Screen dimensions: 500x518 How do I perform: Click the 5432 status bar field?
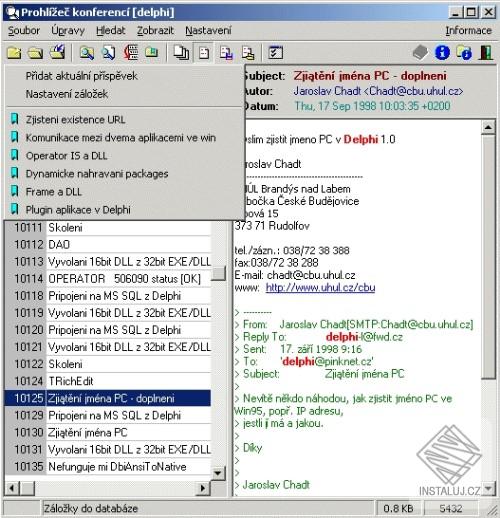point(451,508)
